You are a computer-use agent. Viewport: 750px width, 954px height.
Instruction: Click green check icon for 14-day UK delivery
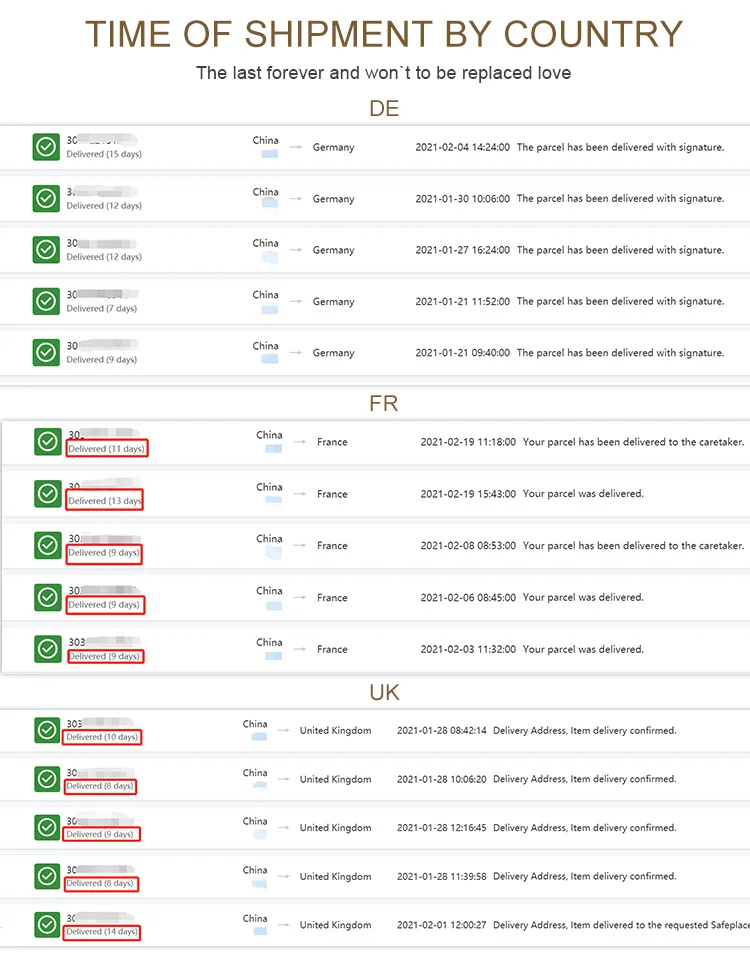coord(47,925)
